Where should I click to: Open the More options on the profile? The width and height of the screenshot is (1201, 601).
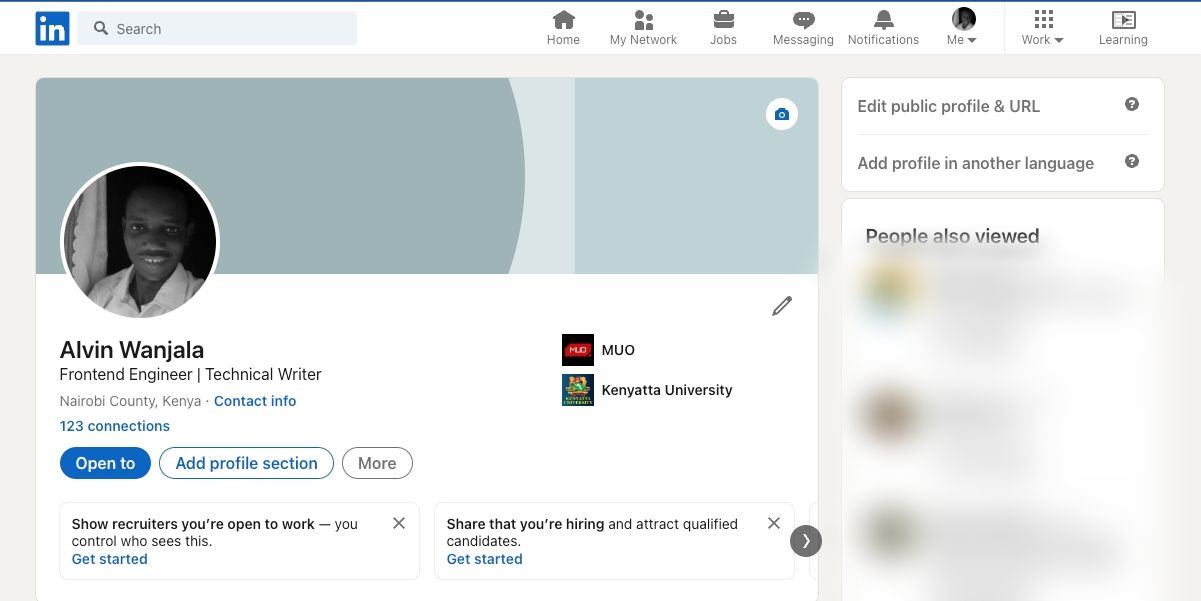coord(377,463)
